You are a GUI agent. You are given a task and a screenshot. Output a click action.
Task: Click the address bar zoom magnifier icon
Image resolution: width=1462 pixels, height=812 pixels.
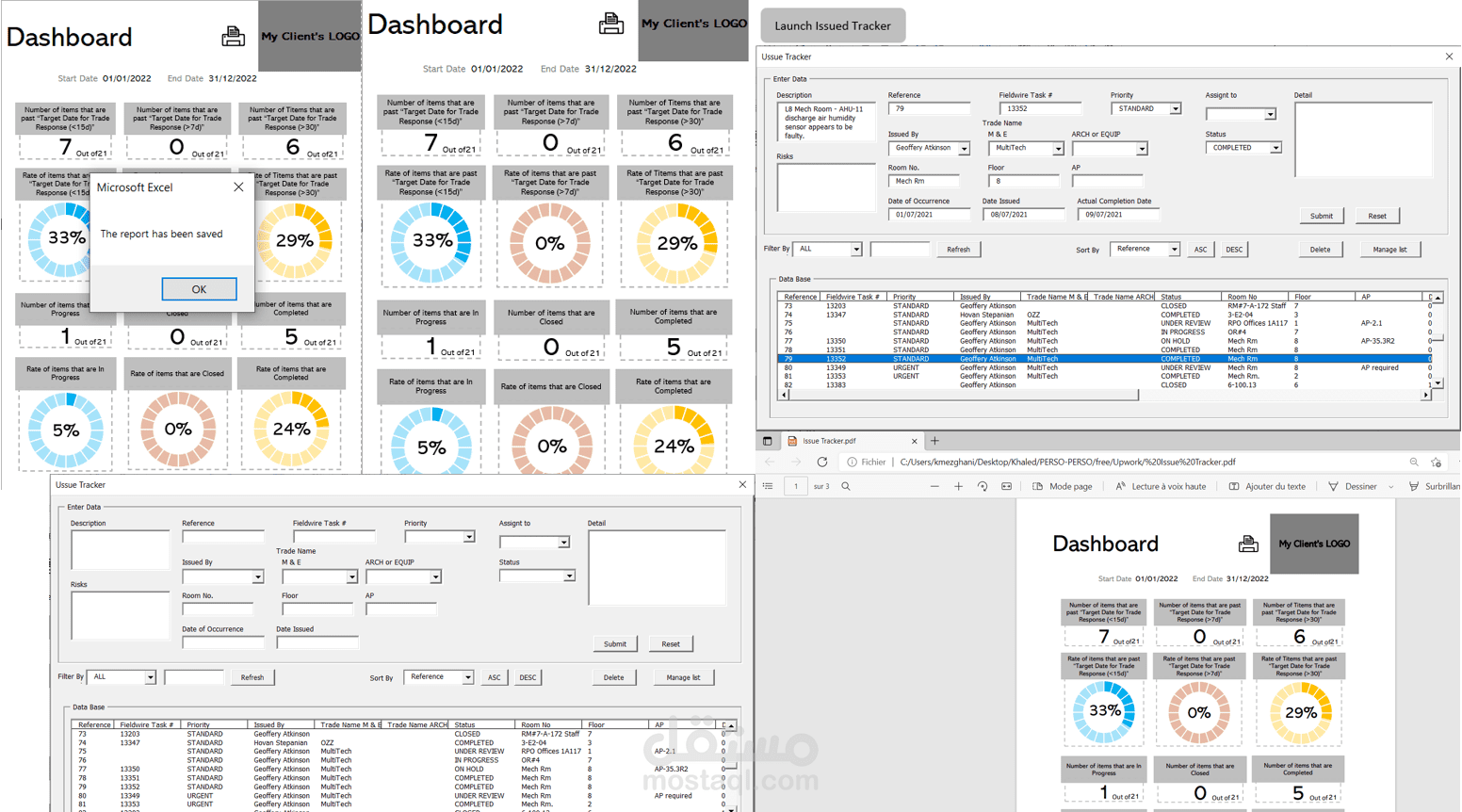[x=1414, y=463]
